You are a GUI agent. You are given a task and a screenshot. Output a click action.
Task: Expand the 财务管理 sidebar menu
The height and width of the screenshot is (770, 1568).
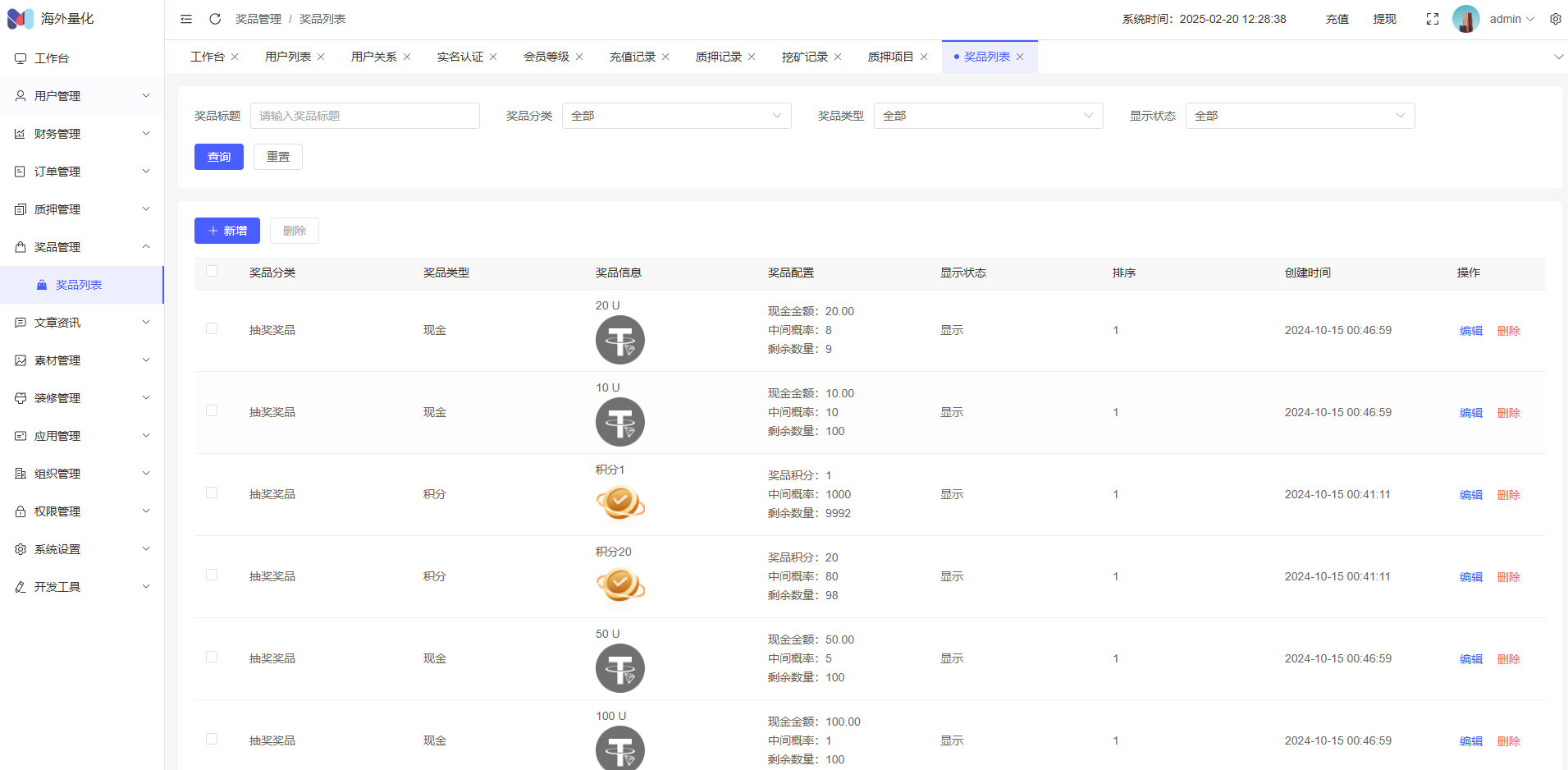tap(82, 134)
